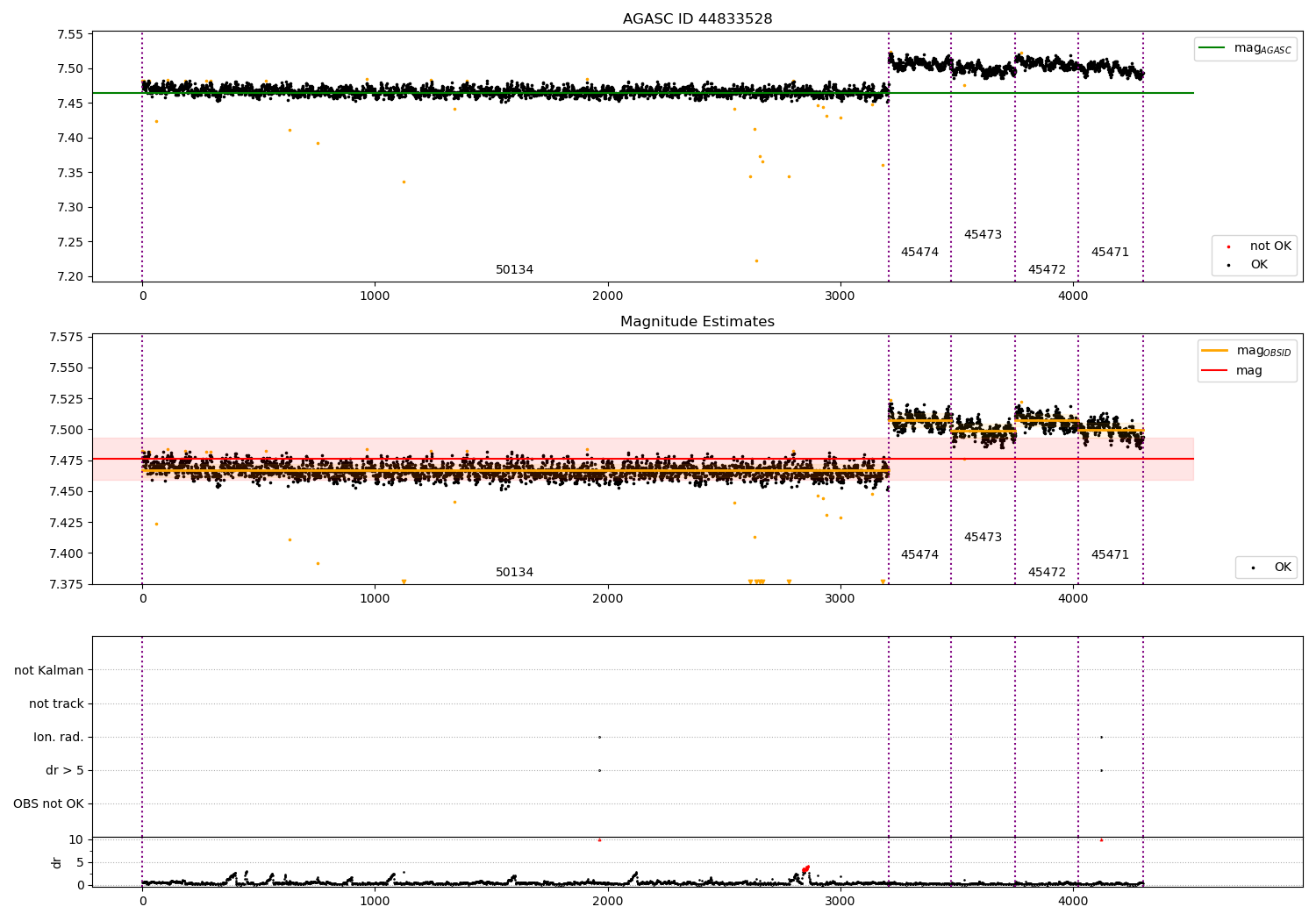1316x921 pixels.
Task: Click the 'dr > 5' axis label
Action: [x=65, y=771]
